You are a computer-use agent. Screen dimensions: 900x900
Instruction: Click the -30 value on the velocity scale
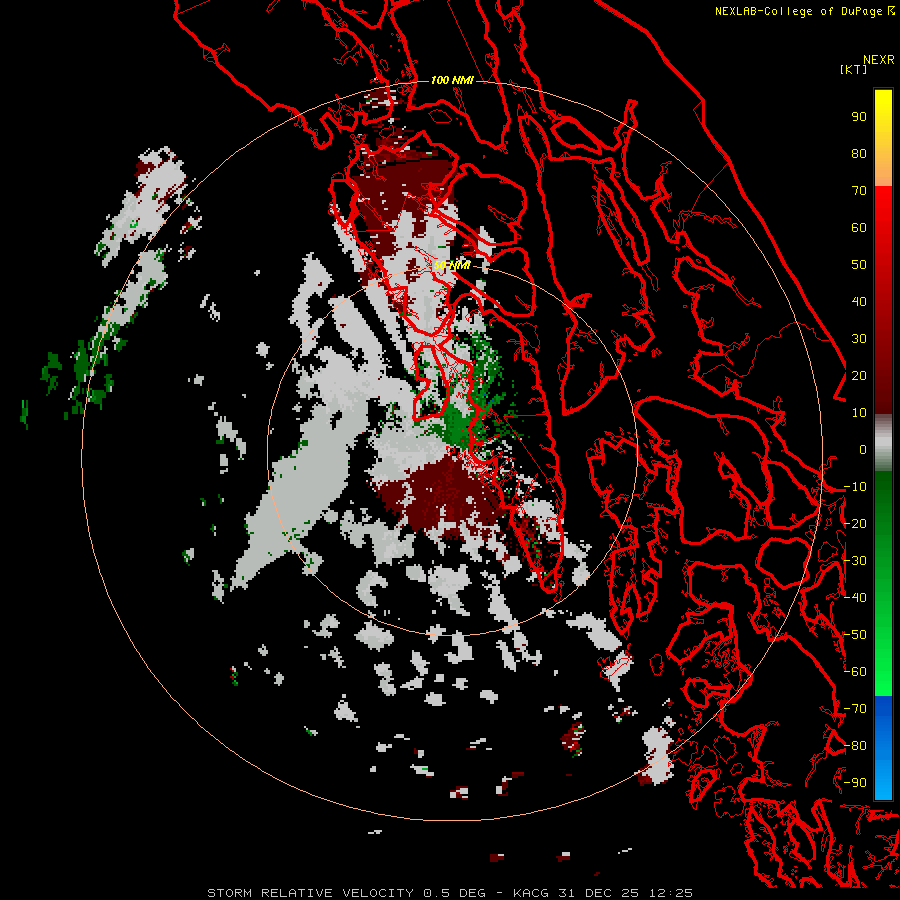pos(855,561)
